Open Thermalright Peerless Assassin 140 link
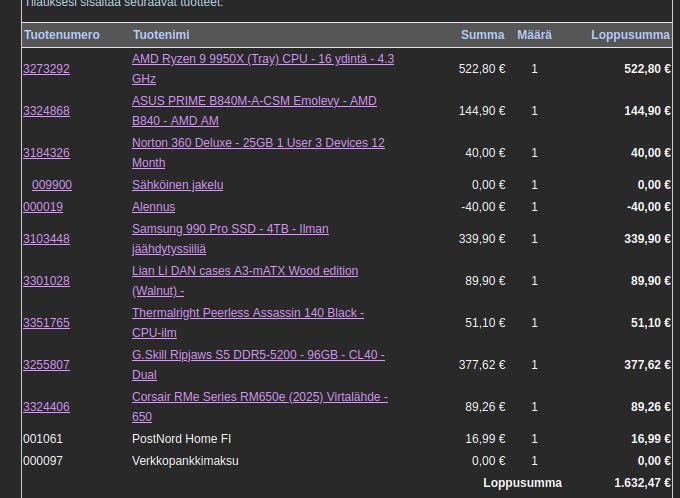 pyautogui.click(x=248, y=323)
